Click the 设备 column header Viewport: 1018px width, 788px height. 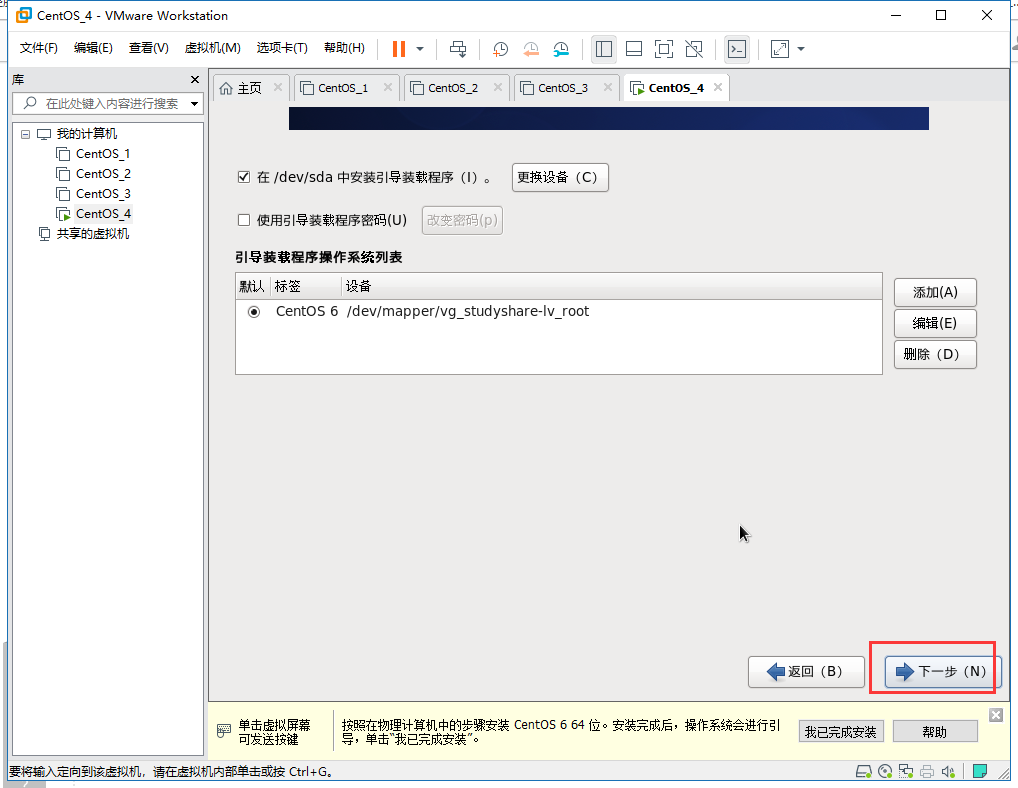(612, 286)
